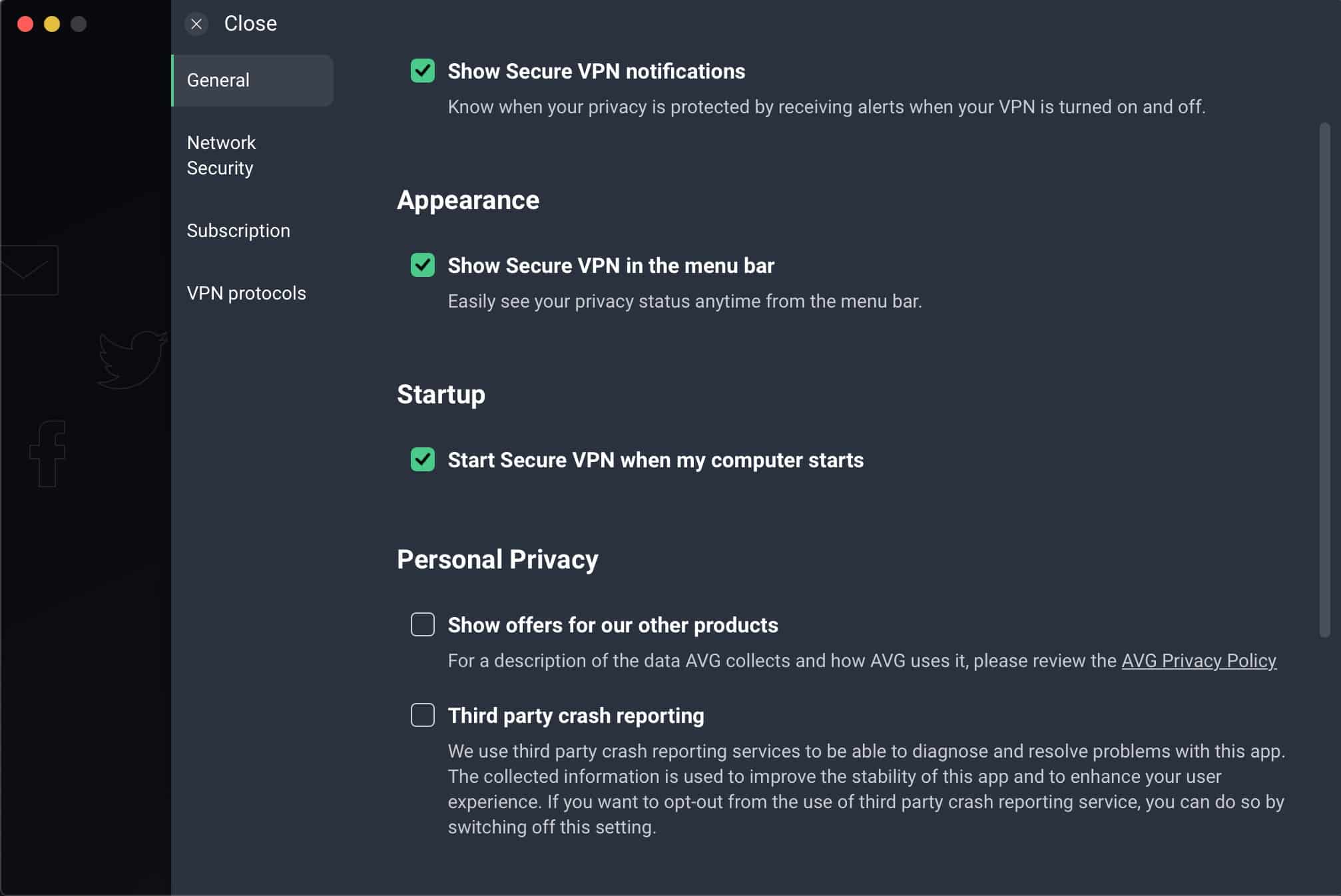Click the faded Facebook logo icon
The width and height of the screenshot is (1341, 896).
[47, 453]
